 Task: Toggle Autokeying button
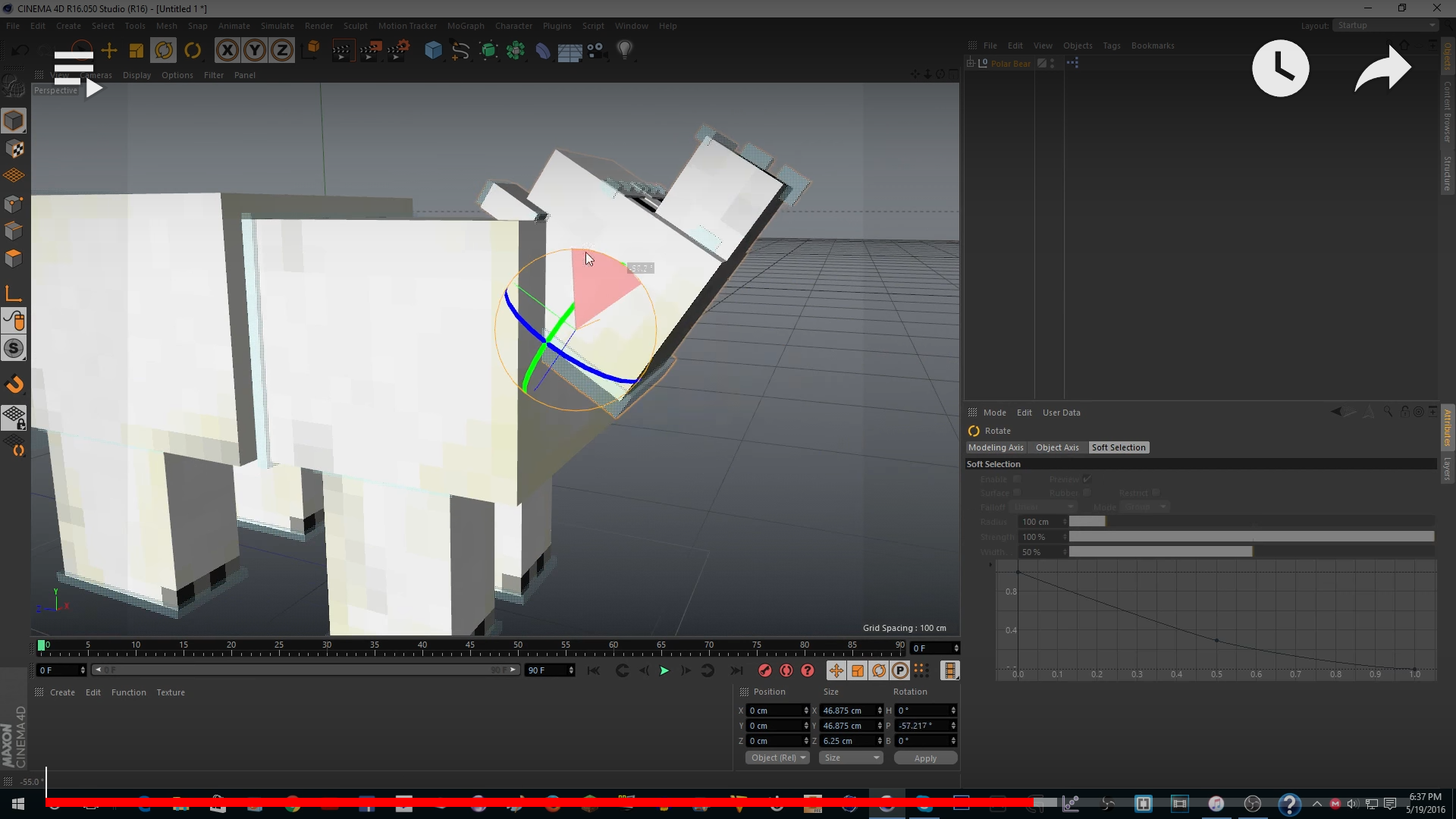pos(786,670)
